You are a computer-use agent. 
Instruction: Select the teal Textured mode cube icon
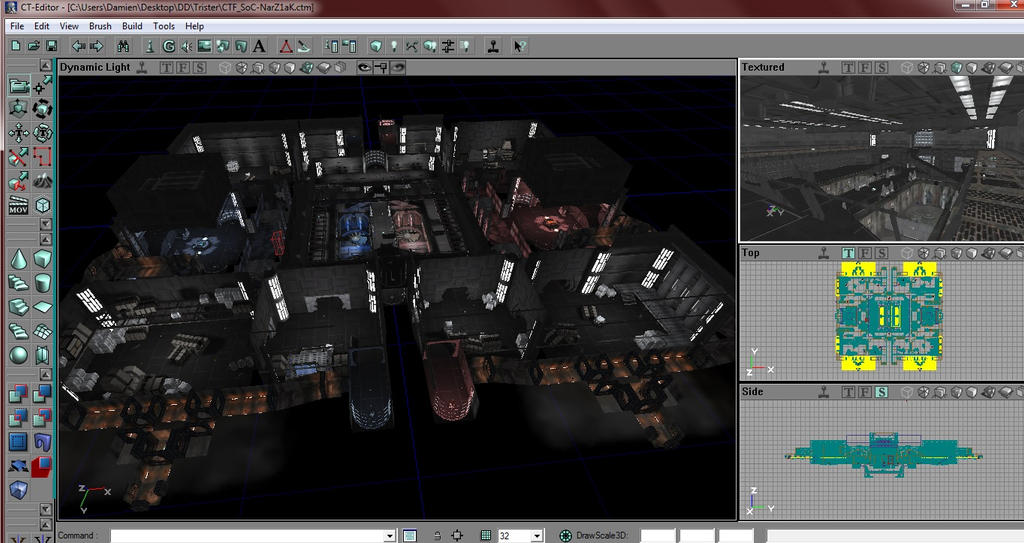[956, 67]
